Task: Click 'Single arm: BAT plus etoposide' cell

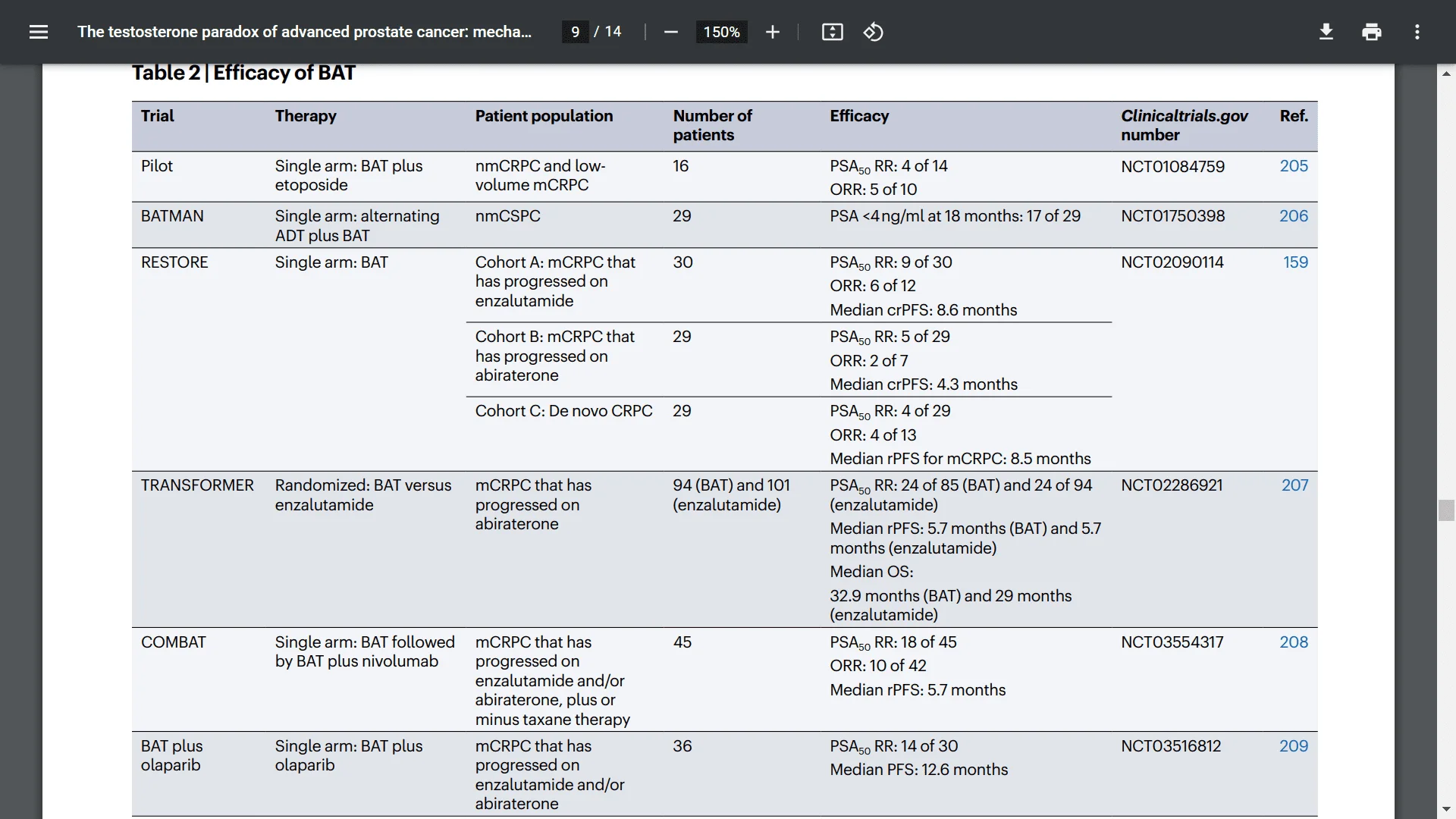Action: point(349,176)
